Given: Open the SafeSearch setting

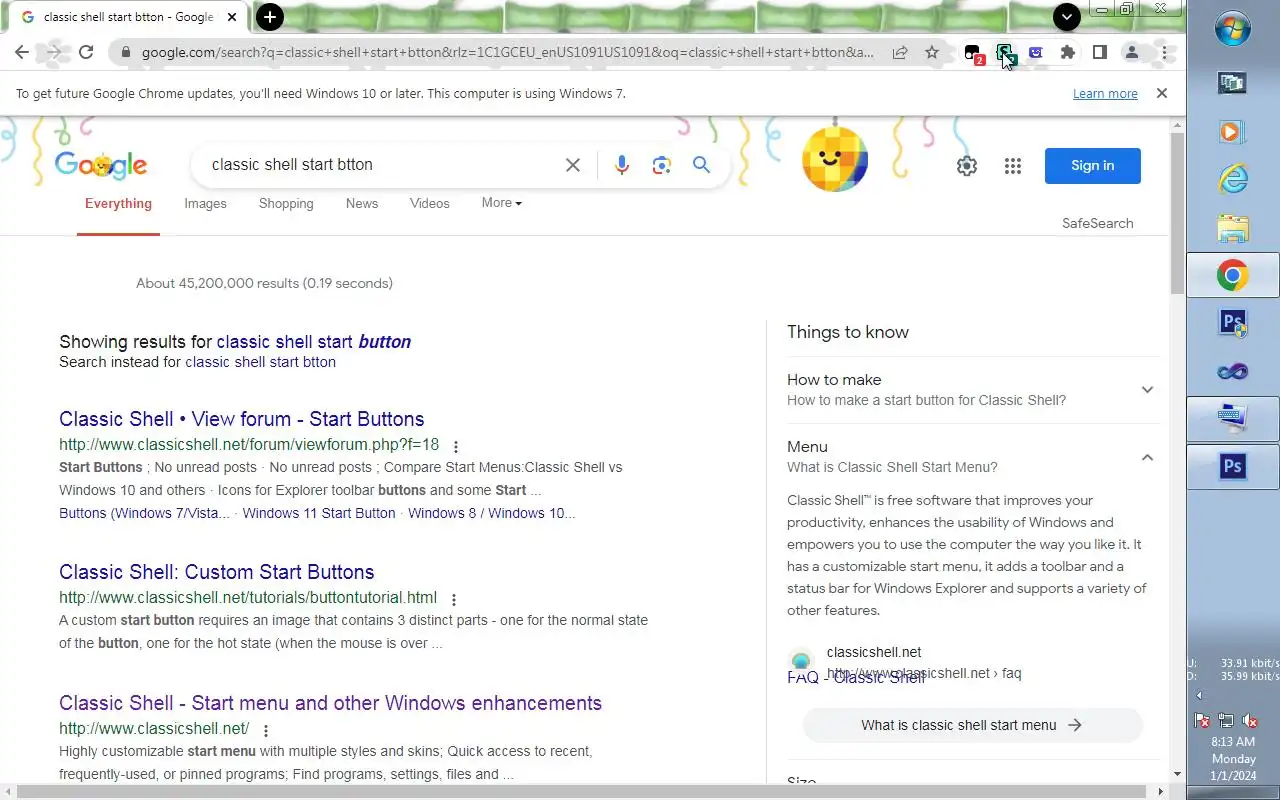Looking at the screenshot, I should (1097, 223).
